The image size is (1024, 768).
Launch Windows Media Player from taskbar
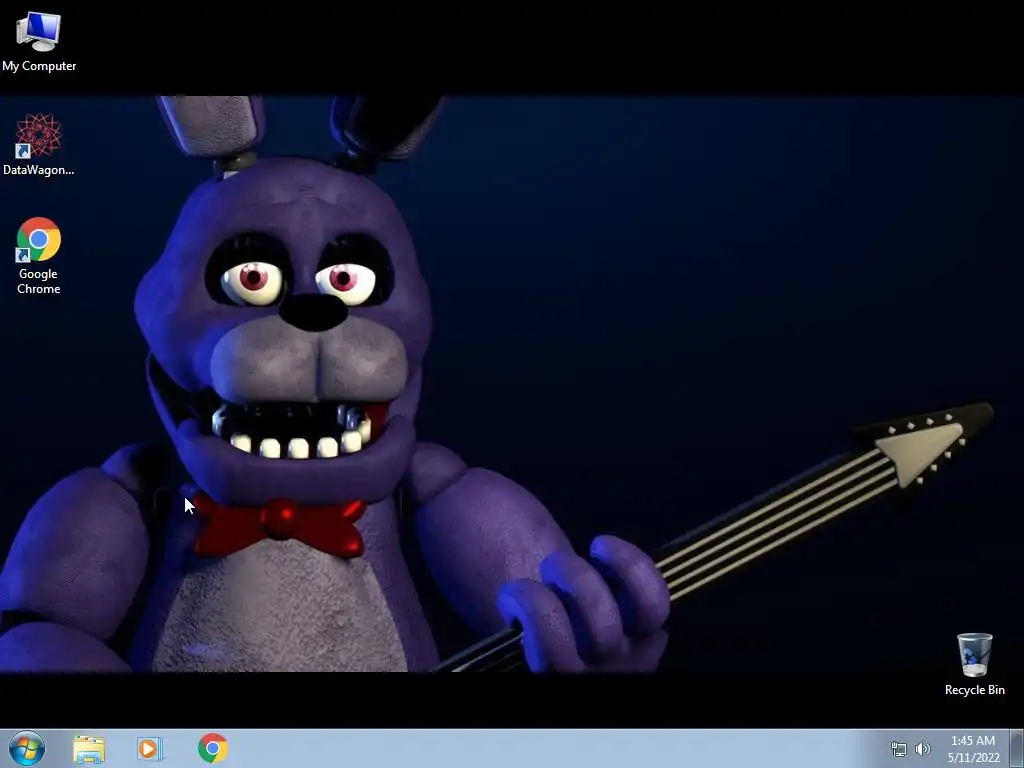click(150, 748)
